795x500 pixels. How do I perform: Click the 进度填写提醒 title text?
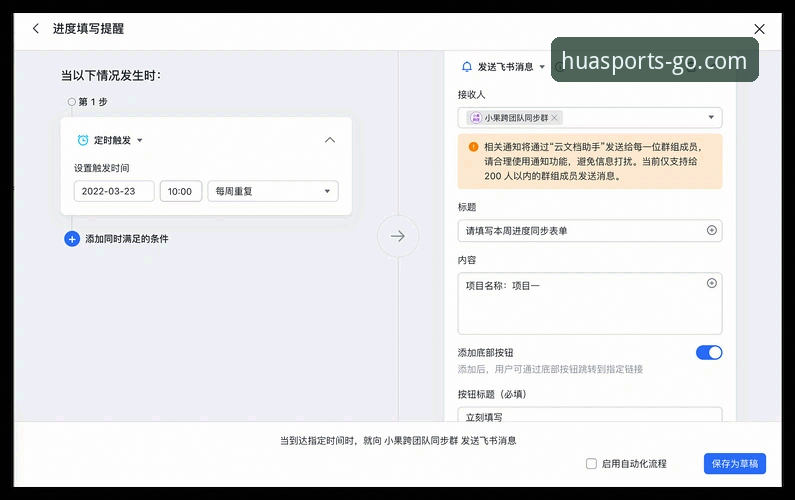coord(88,29)
